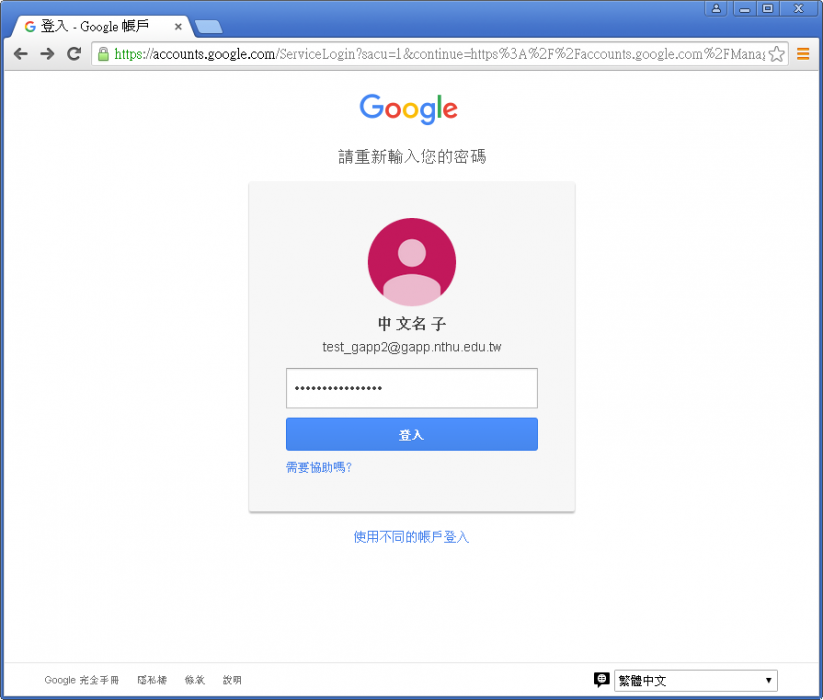Viewport: 823px width, 700px height.
Task: Open the 條款 footer link
Action: tap(195, 680)
